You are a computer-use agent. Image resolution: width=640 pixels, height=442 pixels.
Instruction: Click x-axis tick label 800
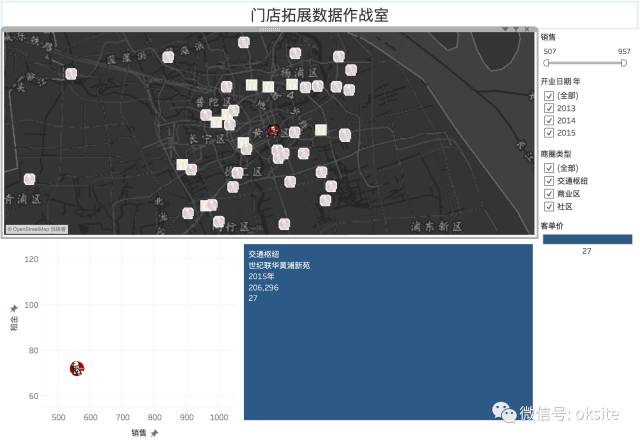tap(155, 417)
